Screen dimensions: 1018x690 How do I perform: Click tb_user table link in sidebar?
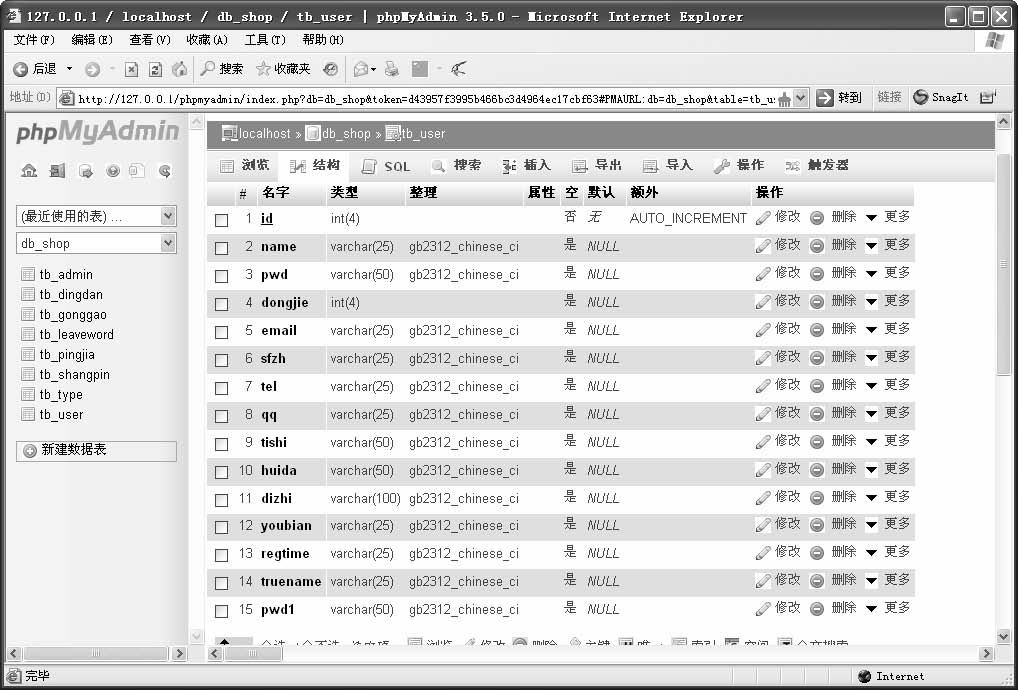tap(61, 415)
